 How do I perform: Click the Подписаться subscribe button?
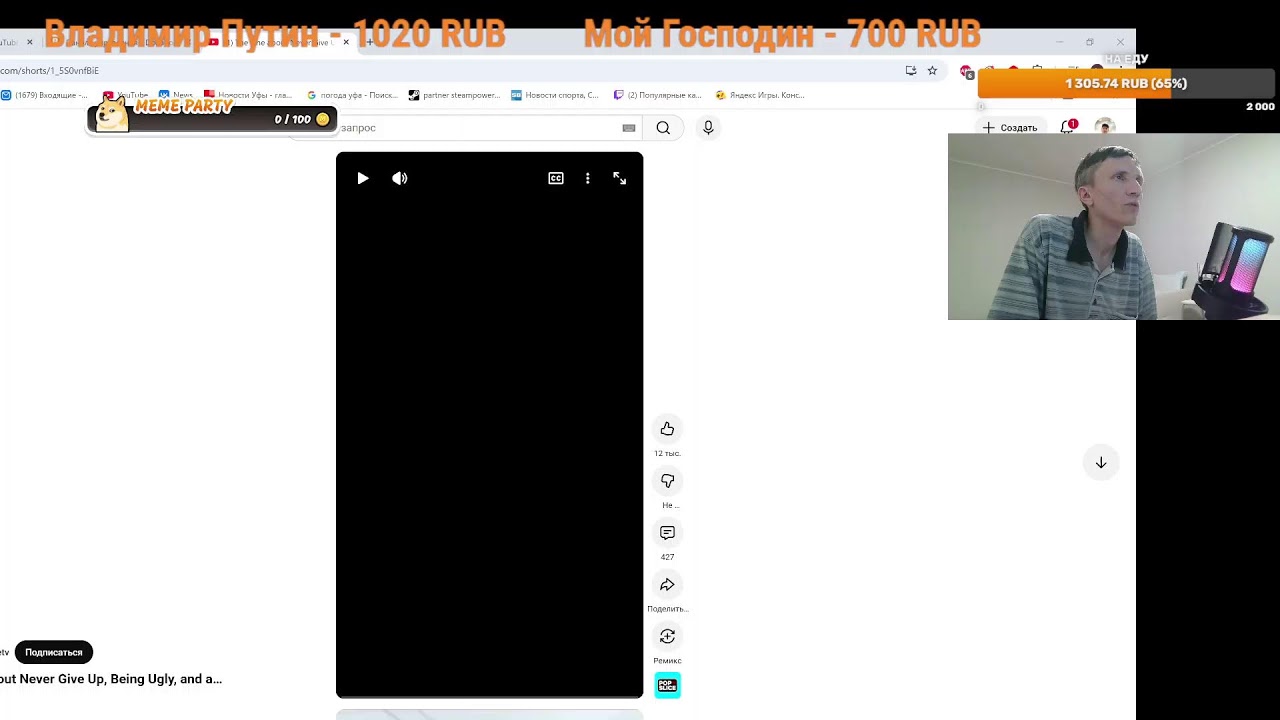(x=54, y=652)
